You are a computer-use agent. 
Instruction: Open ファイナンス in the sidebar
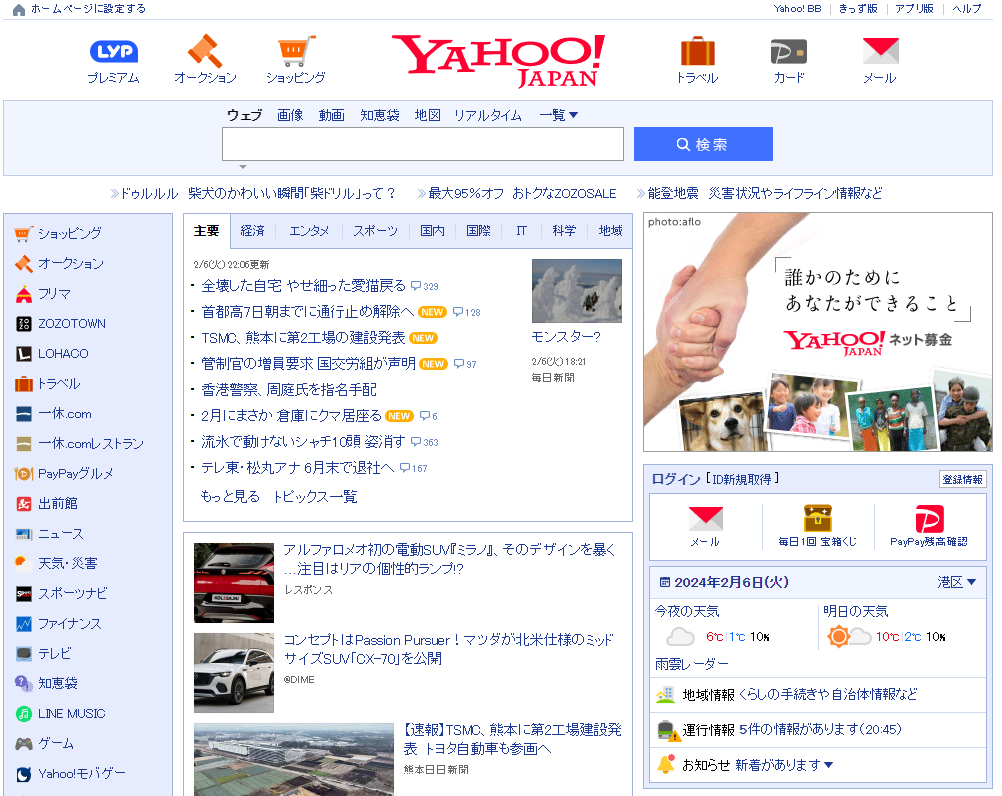point(70,624)
